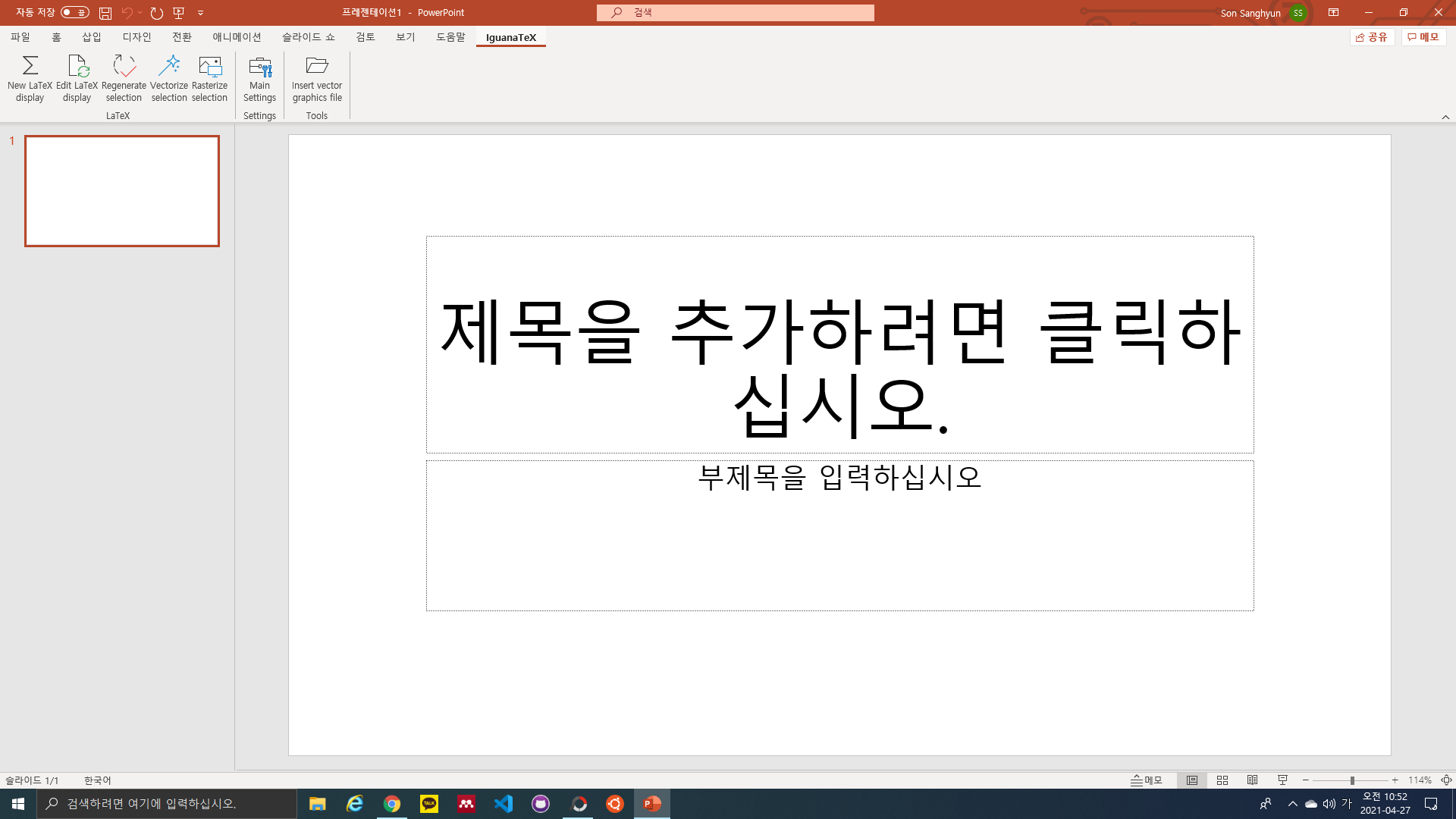Click the zoom slider in status bar

pos(1351,780)
